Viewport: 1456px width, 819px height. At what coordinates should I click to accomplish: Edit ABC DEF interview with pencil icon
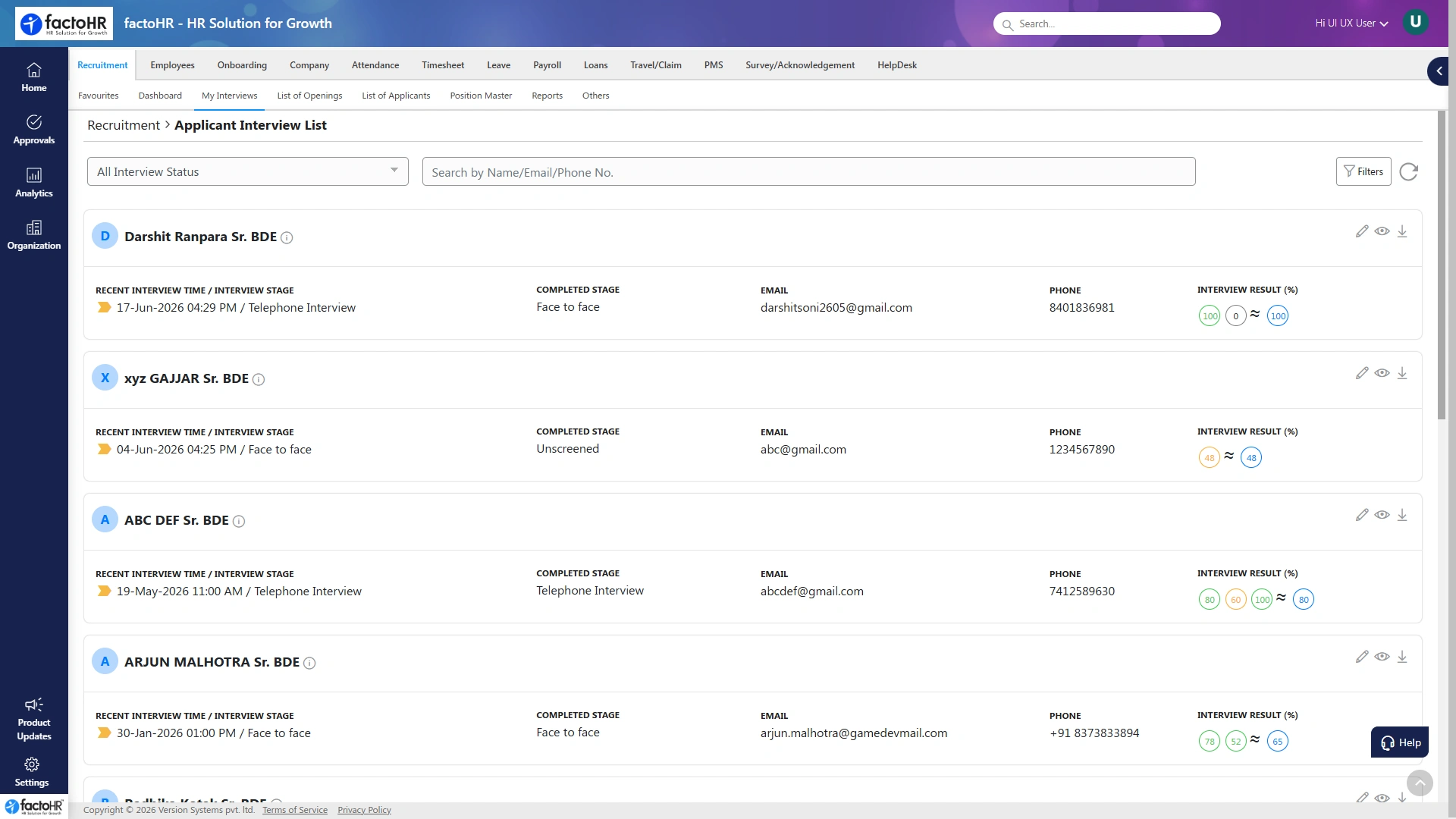pos(1362,515)
